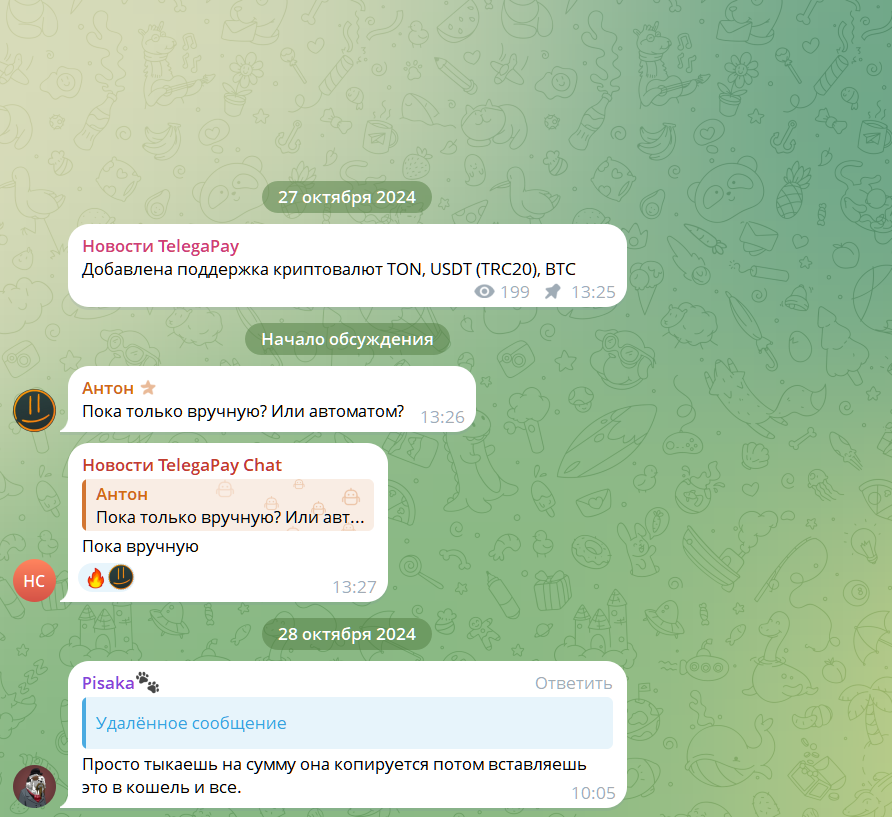The image size is (892, 817).
Task: Click the views eye icon showing 199
Action: click(x=484, y=292)
